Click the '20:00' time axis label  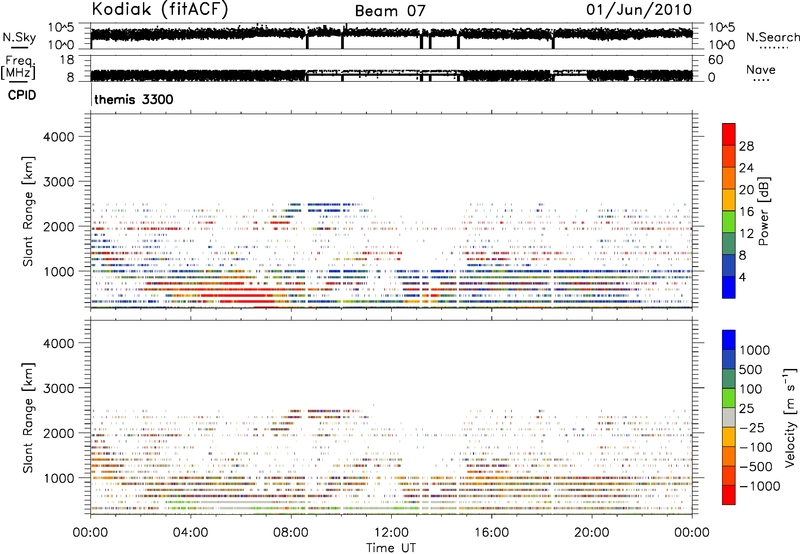(x=591, y=533)
